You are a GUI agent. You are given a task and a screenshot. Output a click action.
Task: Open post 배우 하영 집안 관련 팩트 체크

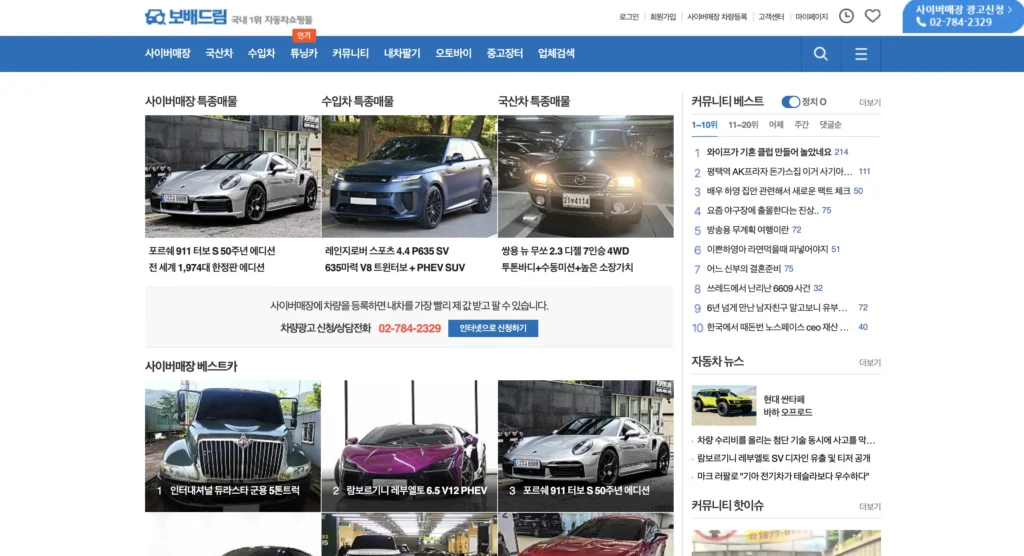(778, 191)
